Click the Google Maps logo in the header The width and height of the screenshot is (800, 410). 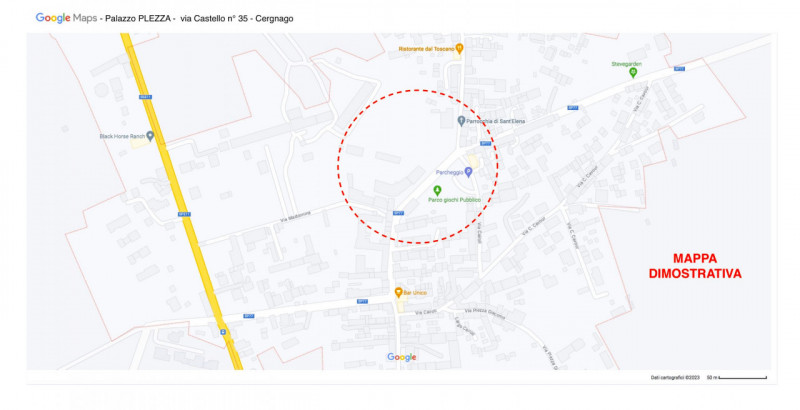coord(66,18)
